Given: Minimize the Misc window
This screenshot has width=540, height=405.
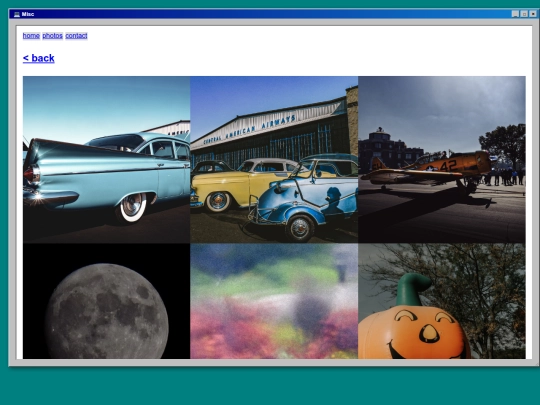Looking at the screenshot, I should tap(515, 14).
